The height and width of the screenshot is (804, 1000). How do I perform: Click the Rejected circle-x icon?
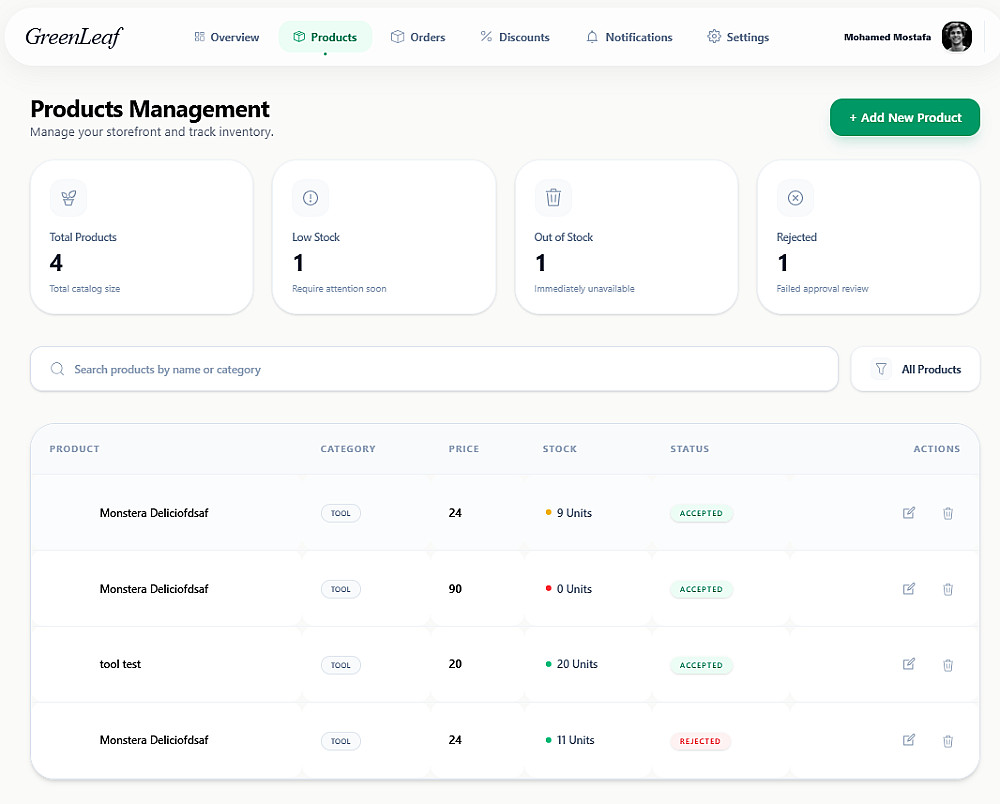tap(795, 198)
